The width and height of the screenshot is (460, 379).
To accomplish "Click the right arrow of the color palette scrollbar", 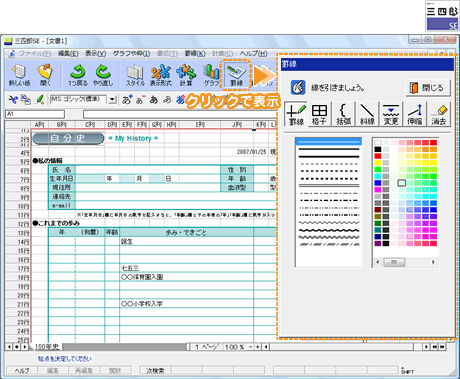I will 433,262.
